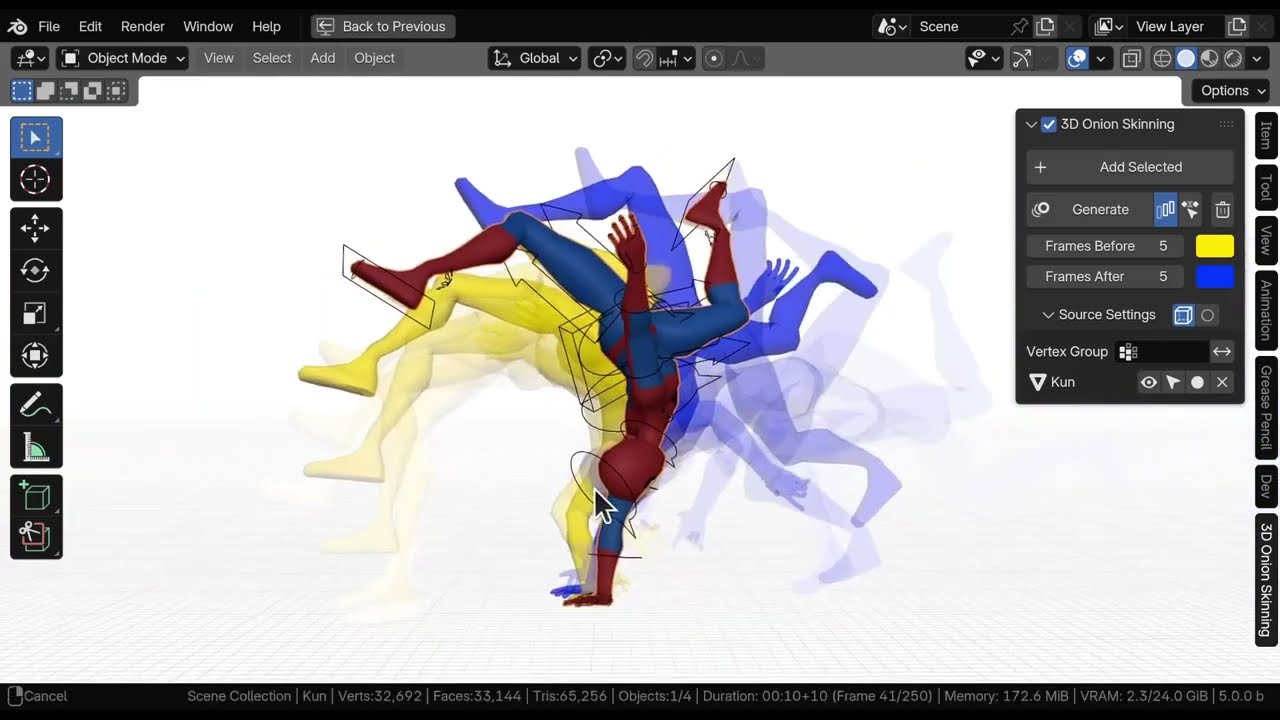Open the pivot point dropdown
The image size is (1280, 720).
click(x=607, y=59)
